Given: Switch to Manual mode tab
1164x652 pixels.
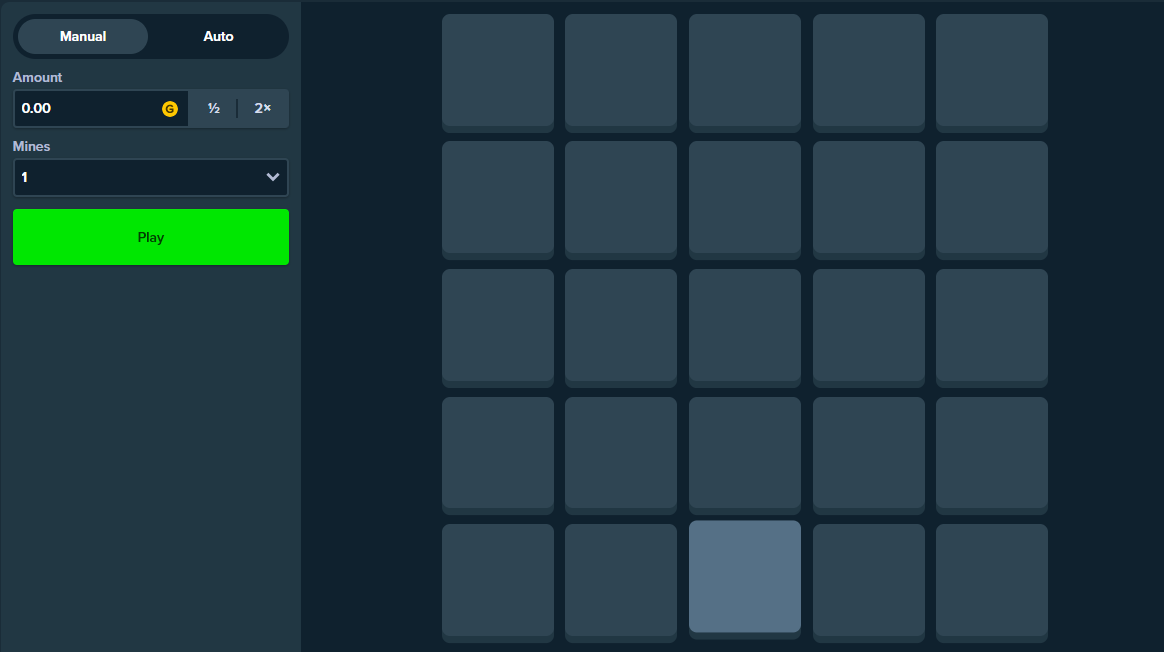Looking at the screenshot, I should (x=83, y=36).
